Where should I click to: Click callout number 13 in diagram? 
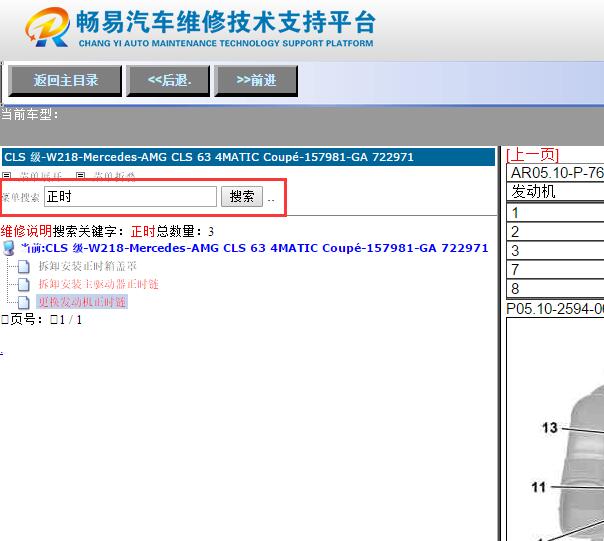(x=550, y=428)
